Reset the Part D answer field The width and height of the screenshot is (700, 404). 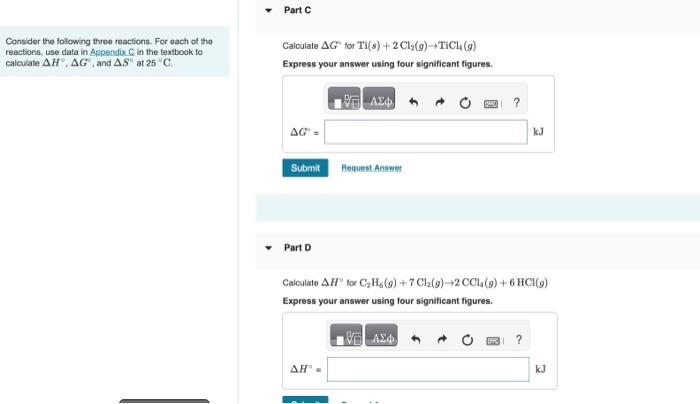467,340
